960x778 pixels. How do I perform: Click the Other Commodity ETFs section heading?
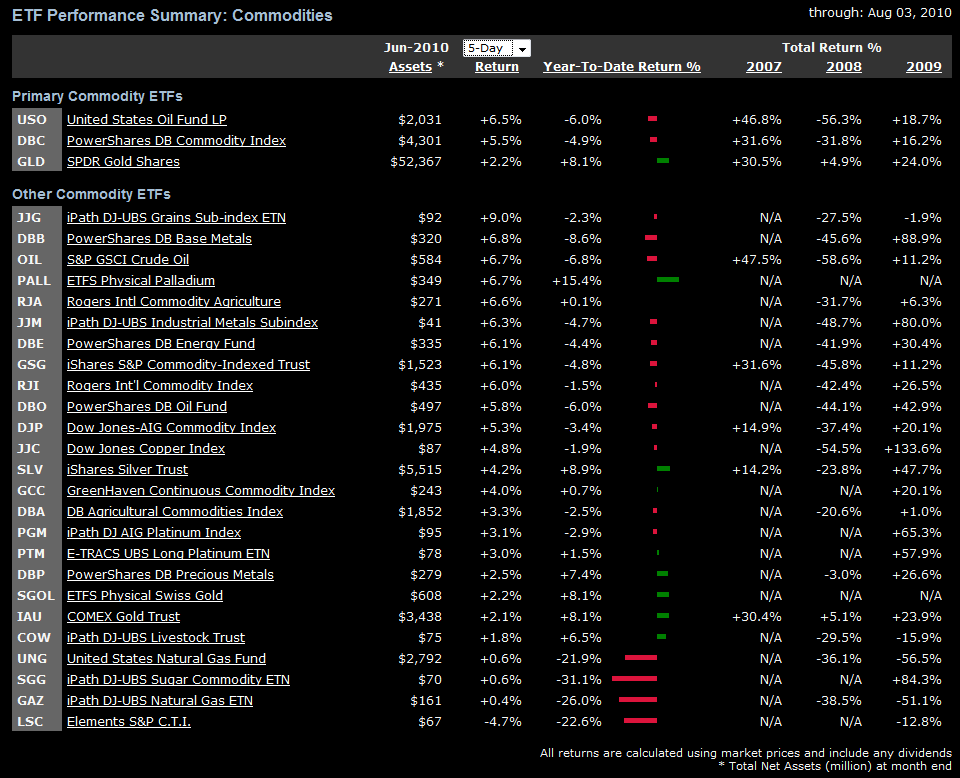91,194
